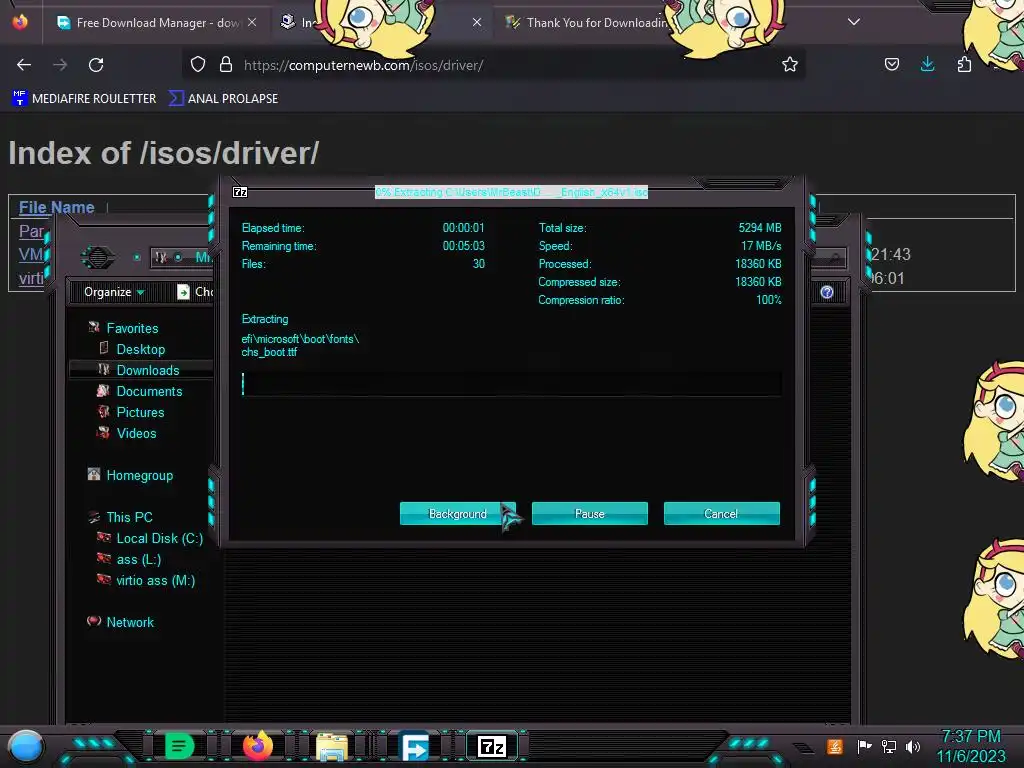Select Favorites in Explorer sidebar
This screenshot has width=1024, height=768.
(x=132, y=328)
